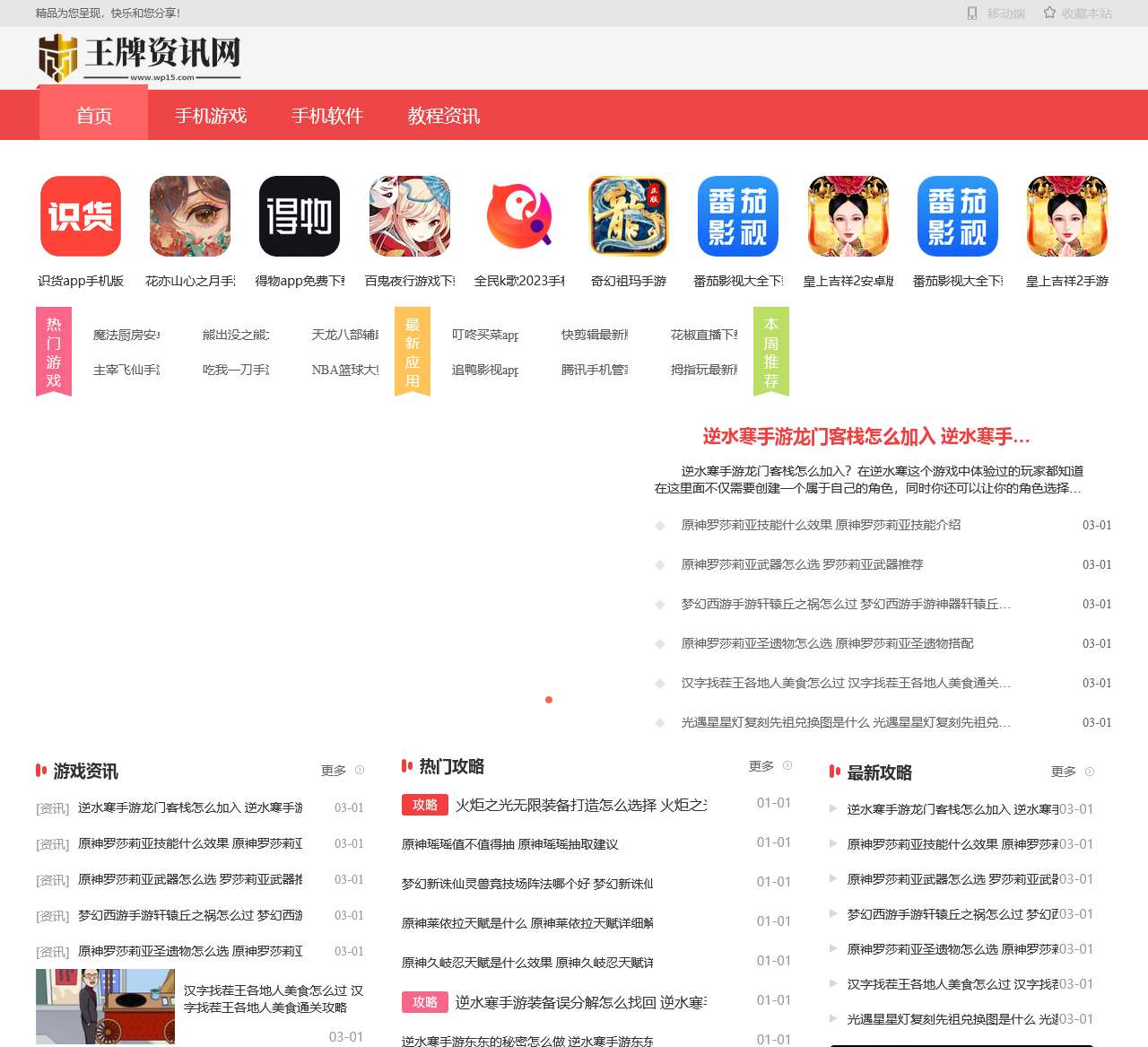Open 原神莱依拉天赋是什么 guide
This screenshot has height=1047, width=1148.
coord(527,923)
